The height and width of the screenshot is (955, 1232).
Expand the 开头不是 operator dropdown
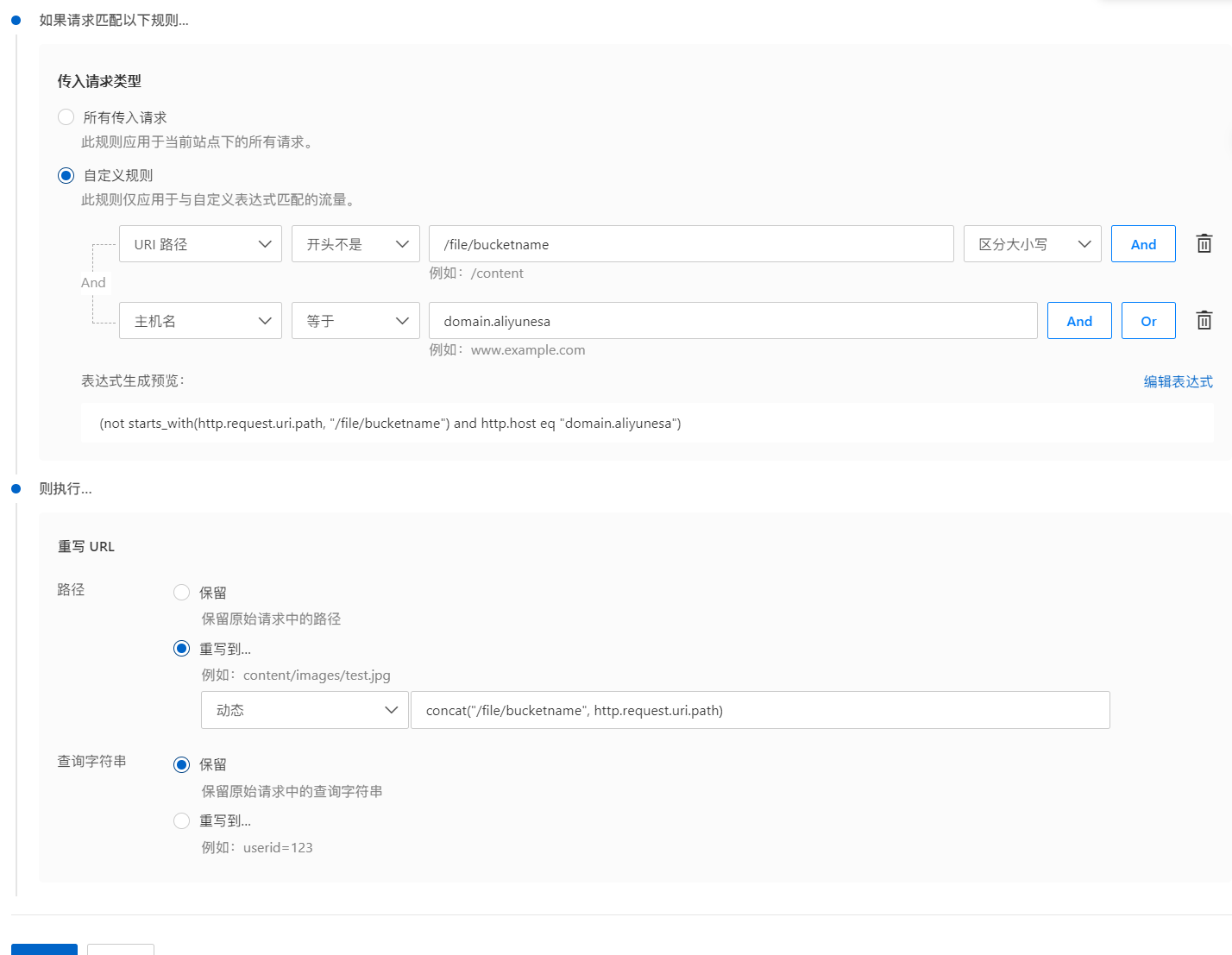point(355,244)
